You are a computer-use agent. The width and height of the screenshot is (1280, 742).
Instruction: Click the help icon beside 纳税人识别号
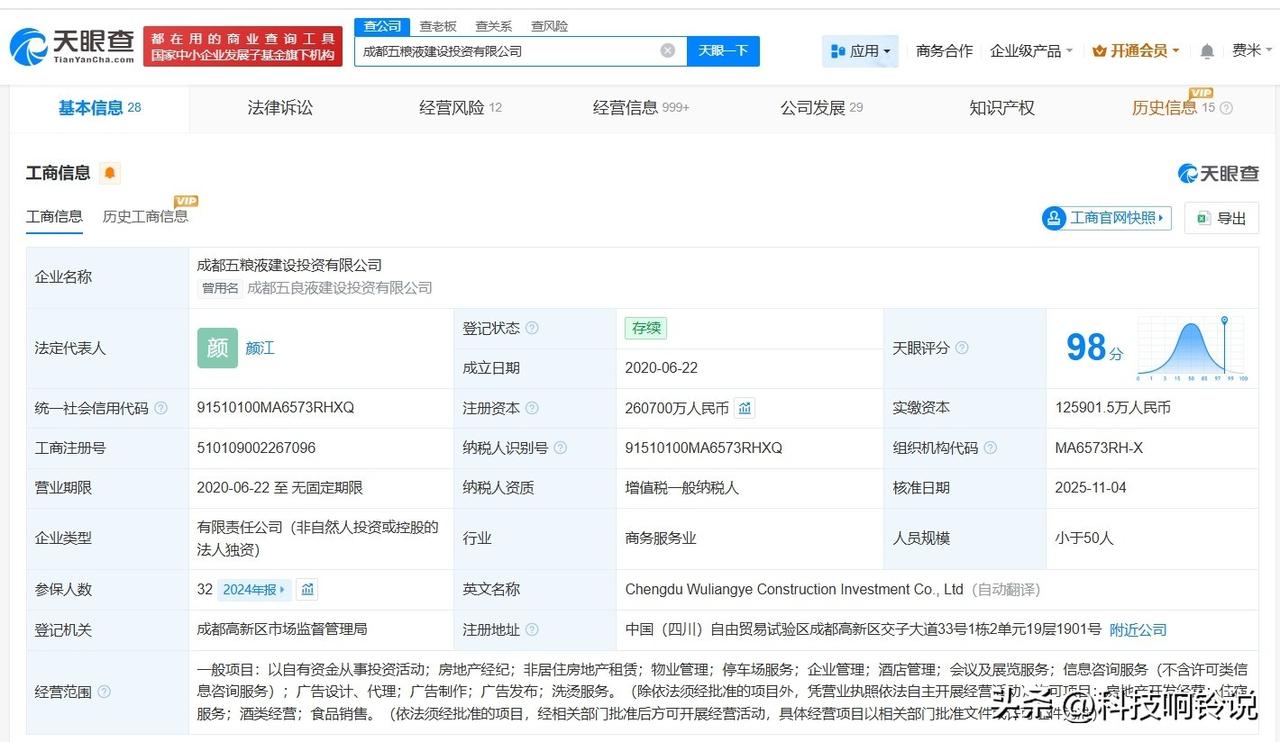coord(560,448)
